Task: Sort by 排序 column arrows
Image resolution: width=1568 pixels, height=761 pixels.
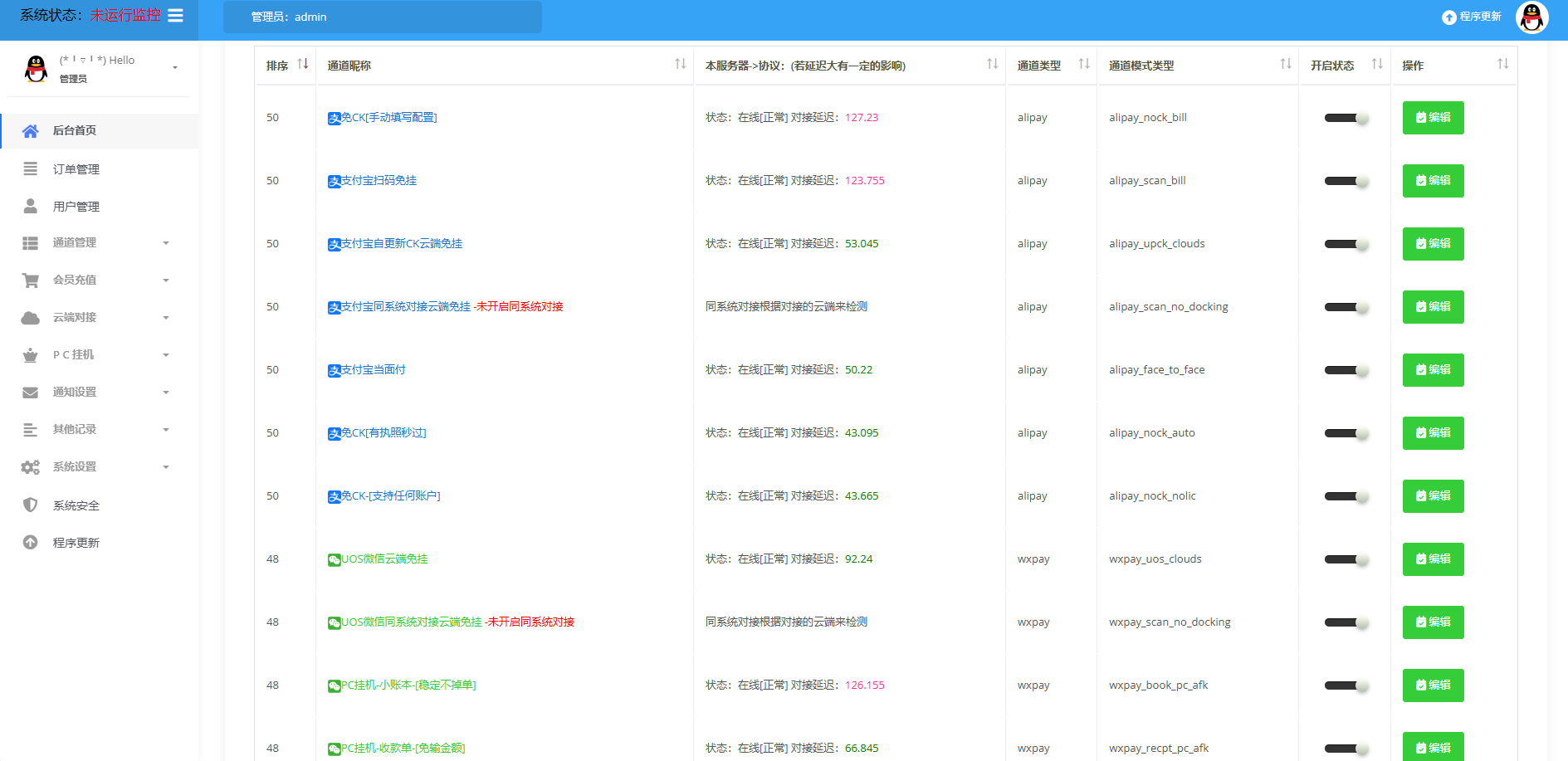Action: coord(303,64)
